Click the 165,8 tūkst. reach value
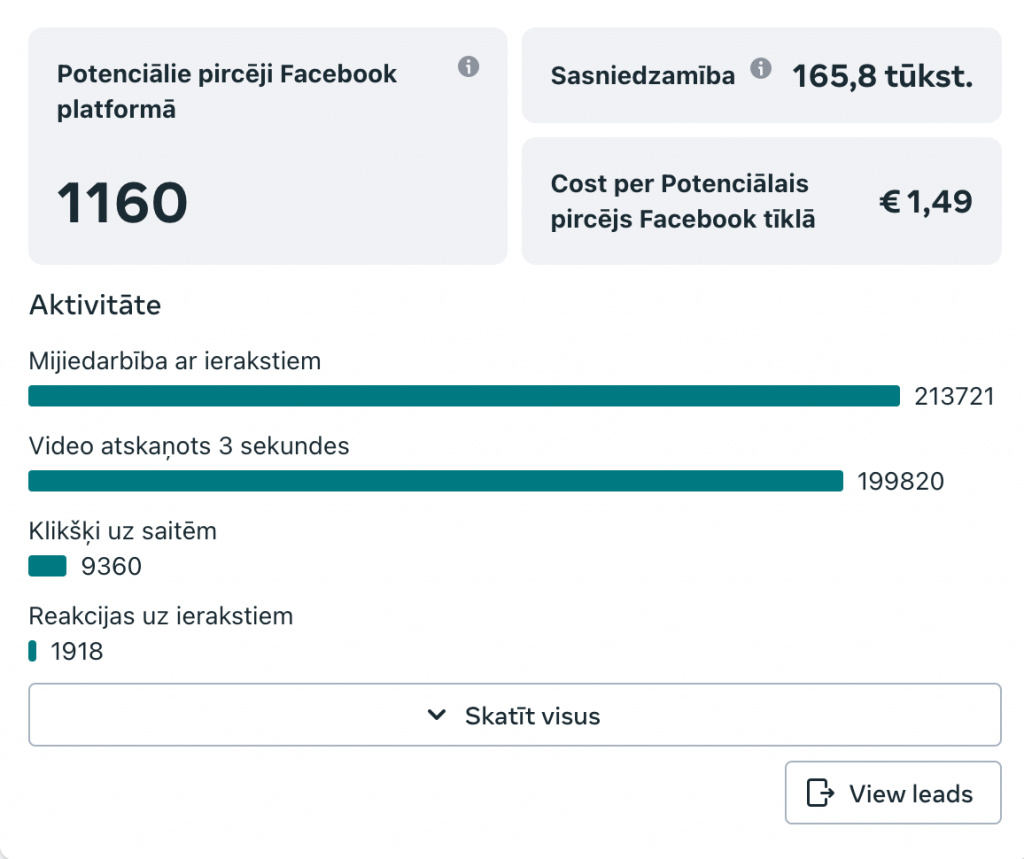The width and height of the screenshot is (1024, 859). tap(882, 76)
